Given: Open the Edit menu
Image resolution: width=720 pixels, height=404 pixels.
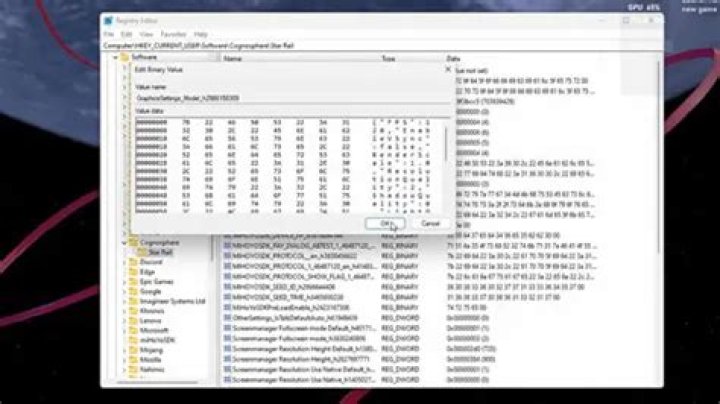Looking at the screenshot, I should [x=126, y=34].
